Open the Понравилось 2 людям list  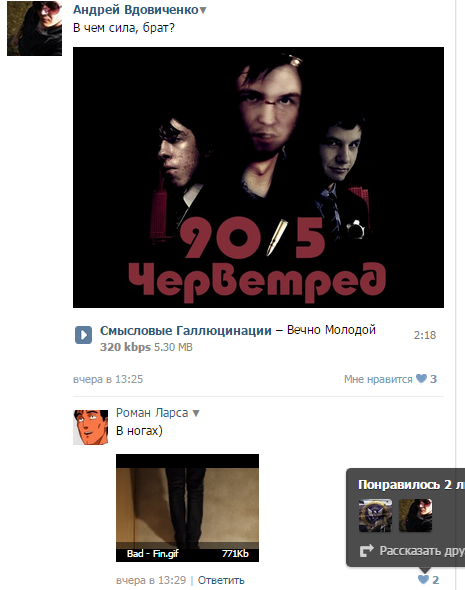point(411,485)
